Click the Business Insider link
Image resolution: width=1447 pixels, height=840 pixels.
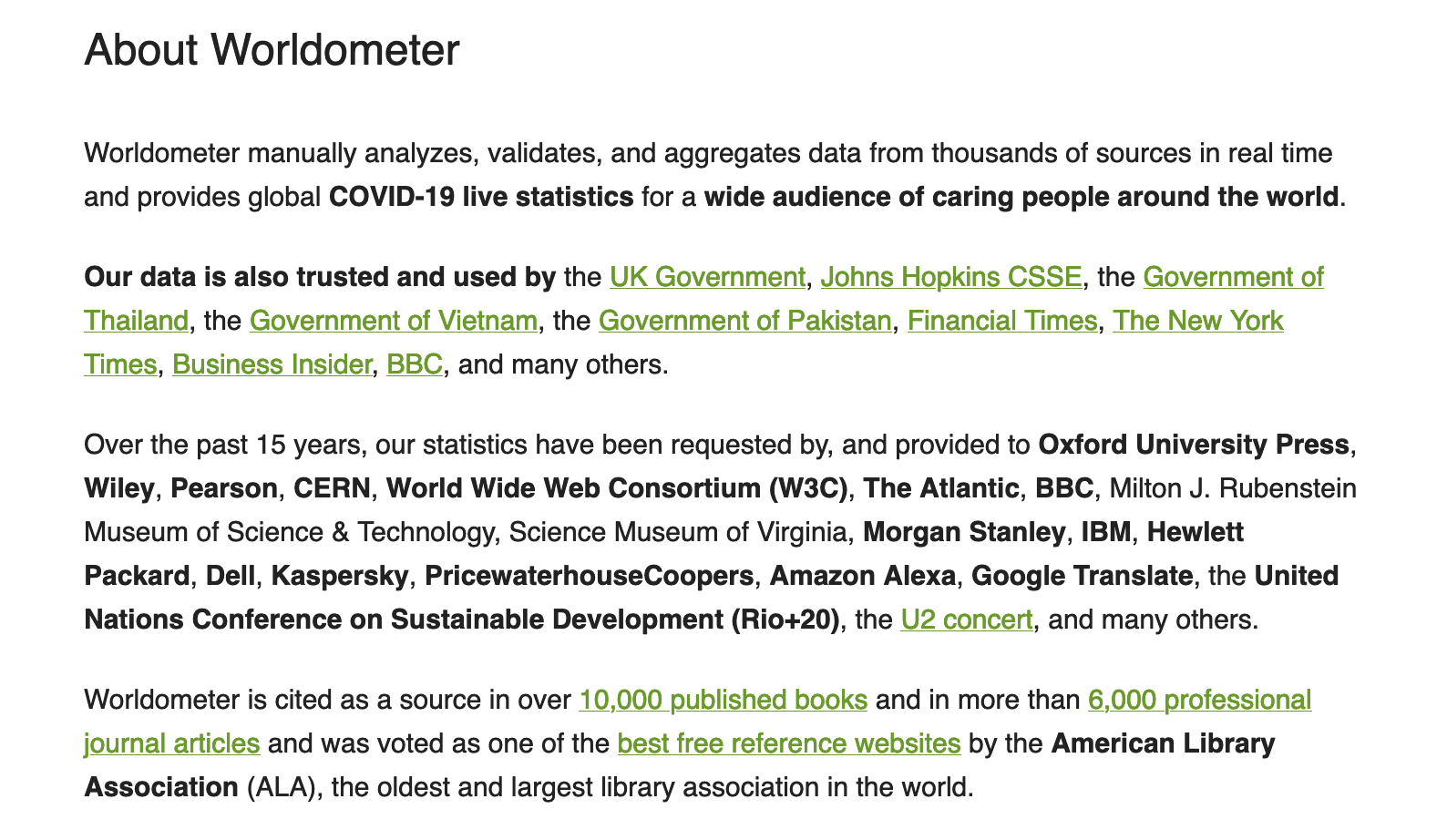tap(272, 364)
